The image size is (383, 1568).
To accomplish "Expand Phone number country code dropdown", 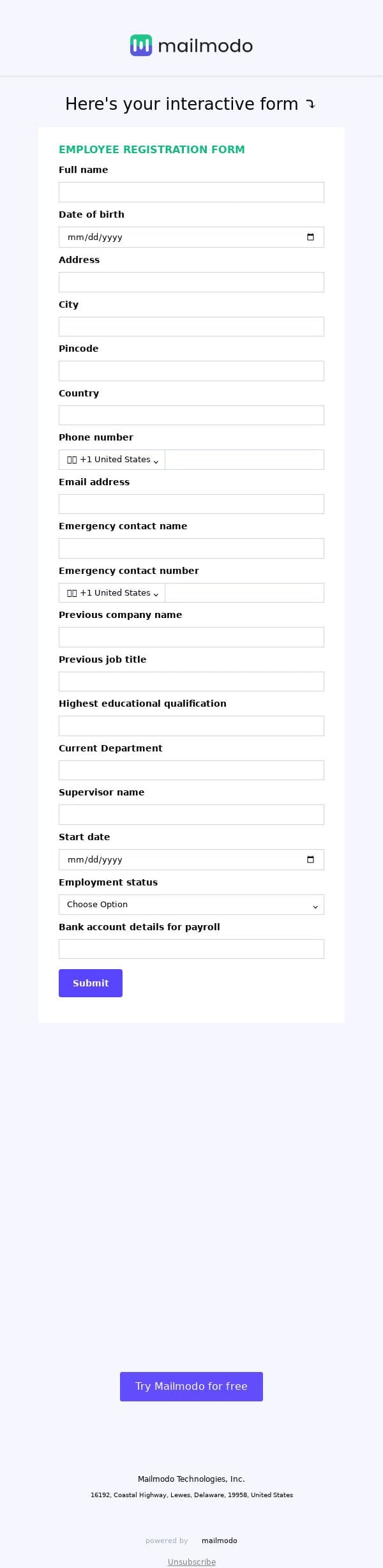I will (x=112, y=460).
